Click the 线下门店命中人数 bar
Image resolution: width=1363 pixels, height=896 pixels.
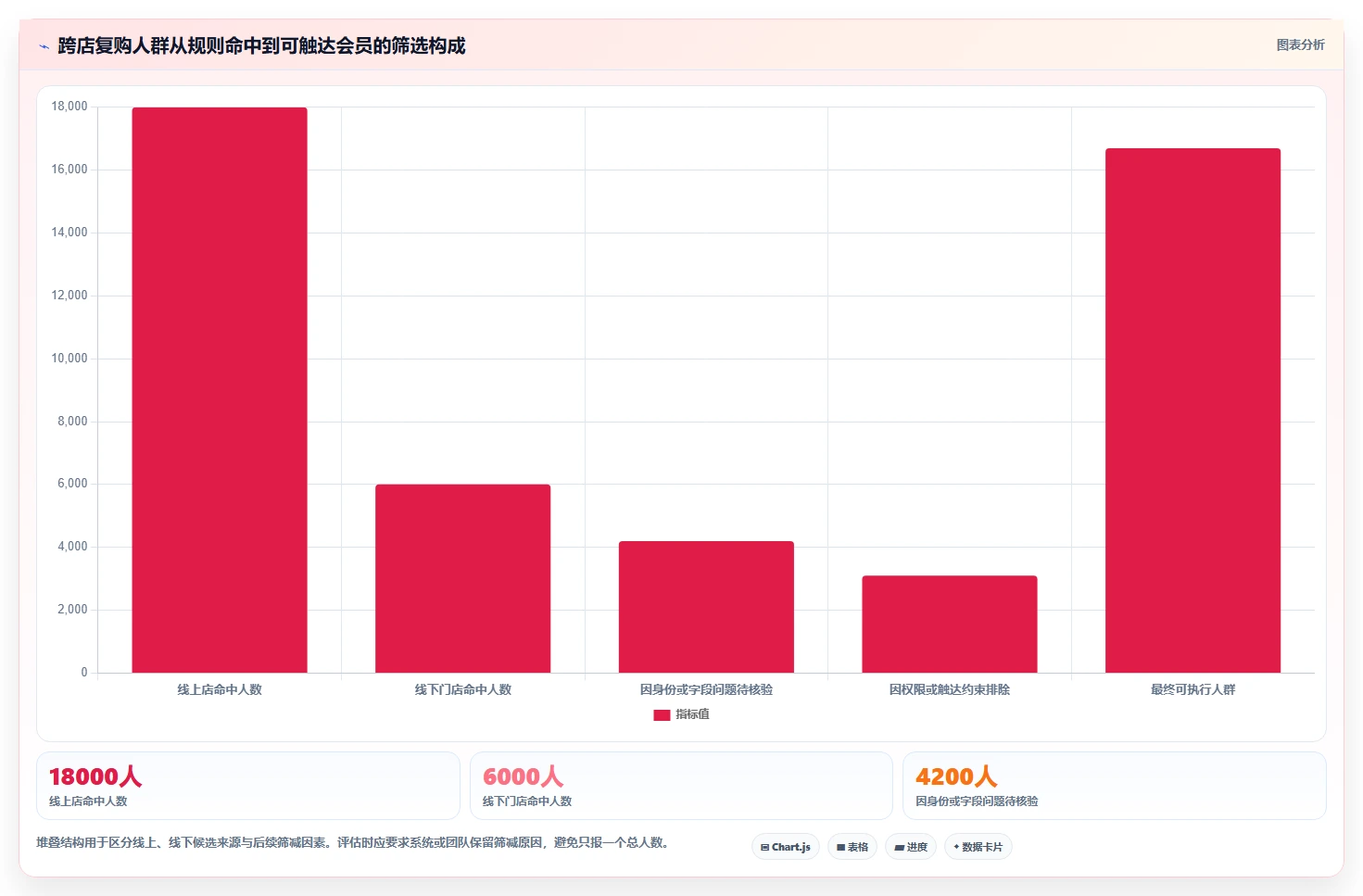click(x=463, y=578)
